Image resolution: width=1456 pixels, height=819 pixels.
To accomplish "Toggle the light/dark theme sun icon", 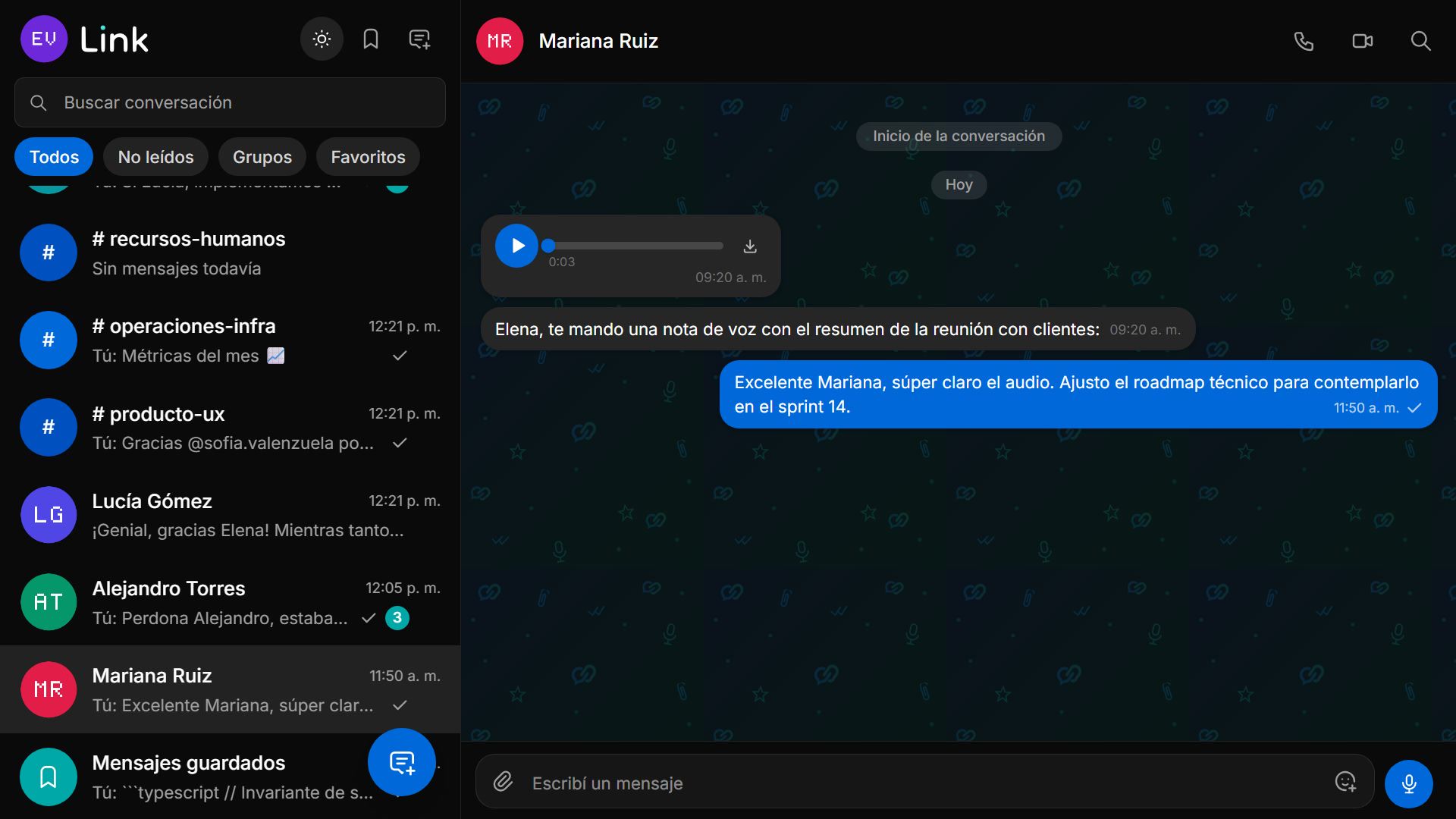I will [x=322, y=39].
